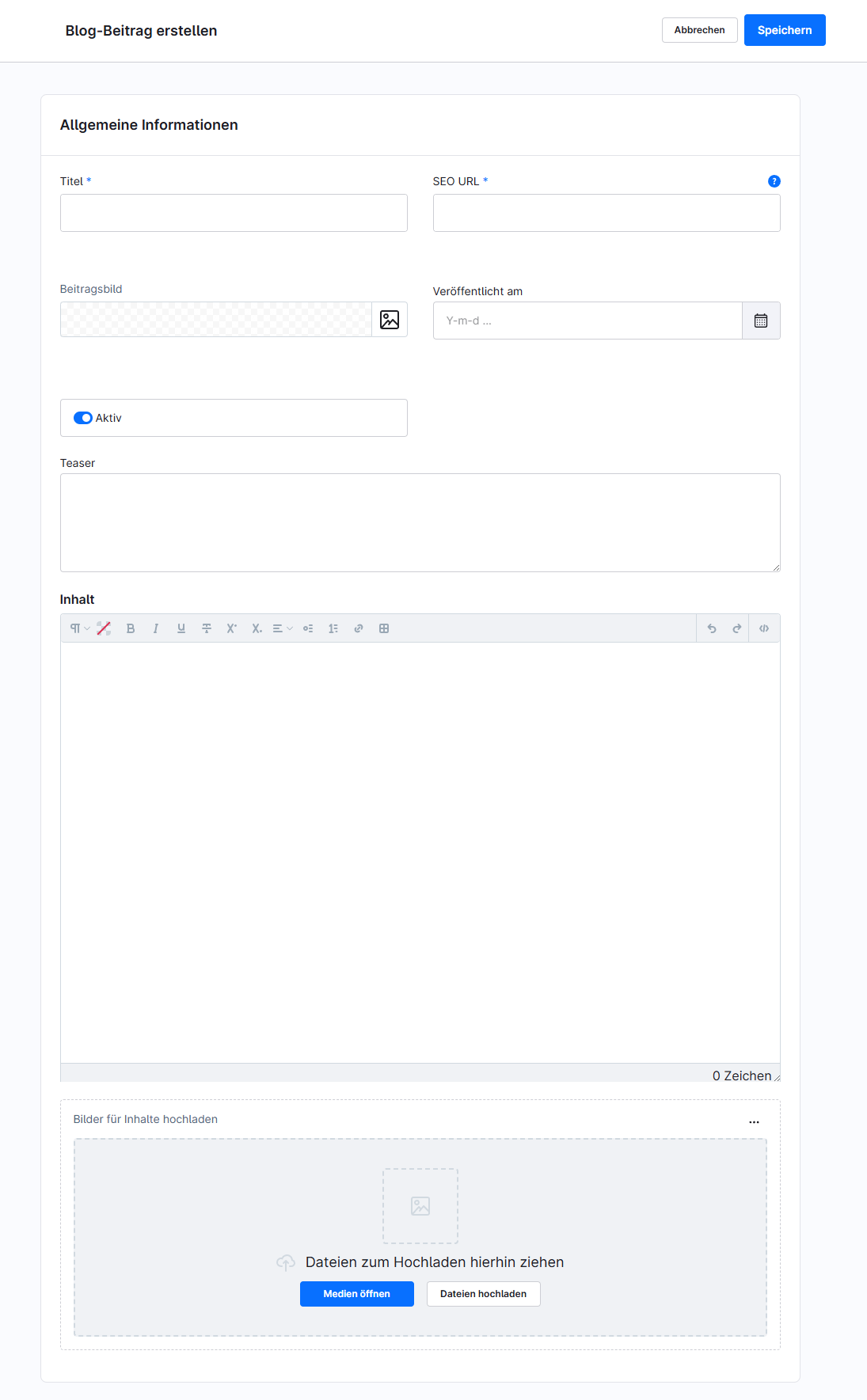Click the Speichern button

784,30
